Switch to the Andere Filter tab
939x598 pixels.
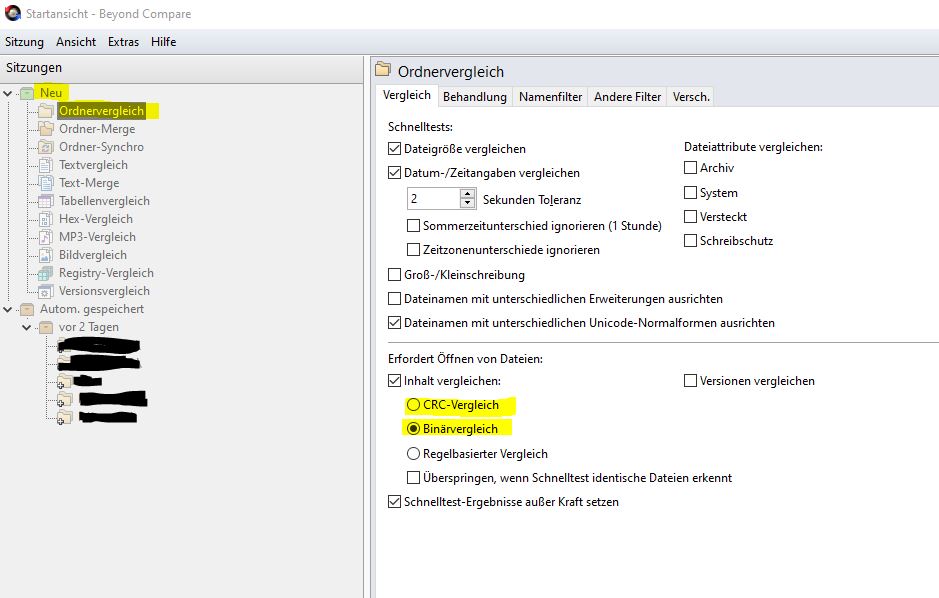[628, 97]
